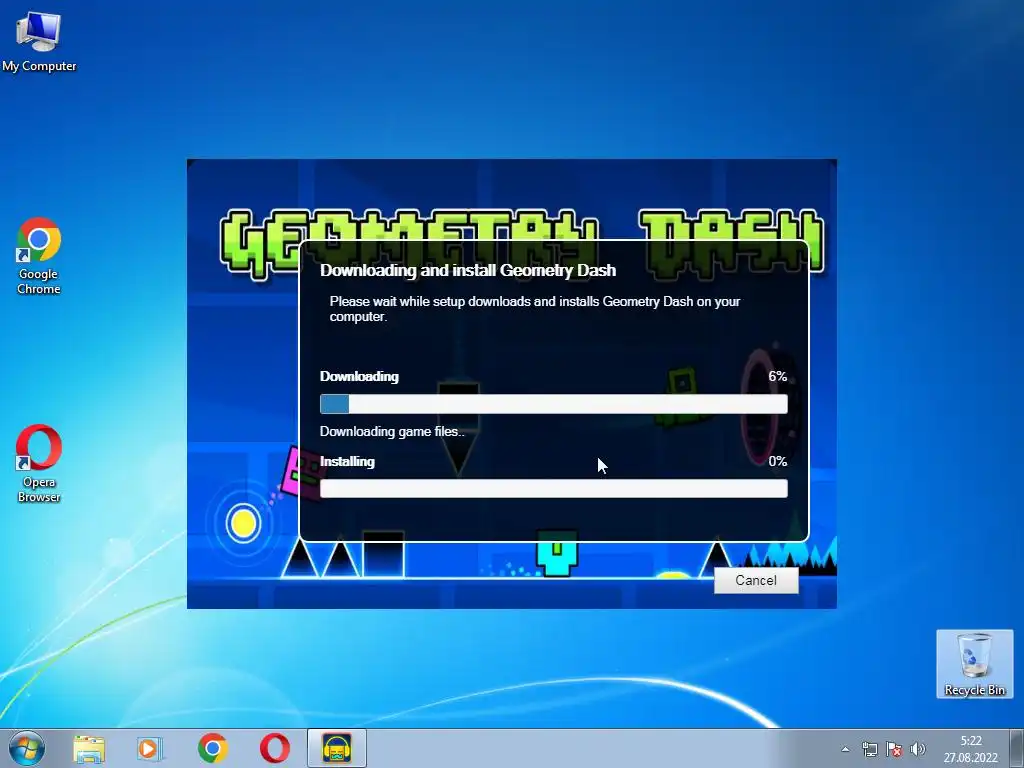Click the 0% installing percentage
Screen dimensions: 1024x768
[x=777, y=461]
